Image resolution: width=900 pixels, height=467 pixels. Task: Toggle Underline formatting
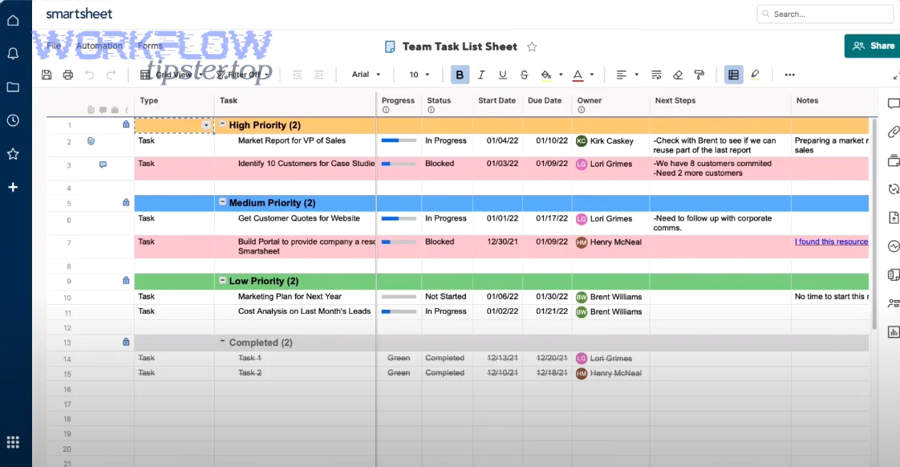click(503, 75)
